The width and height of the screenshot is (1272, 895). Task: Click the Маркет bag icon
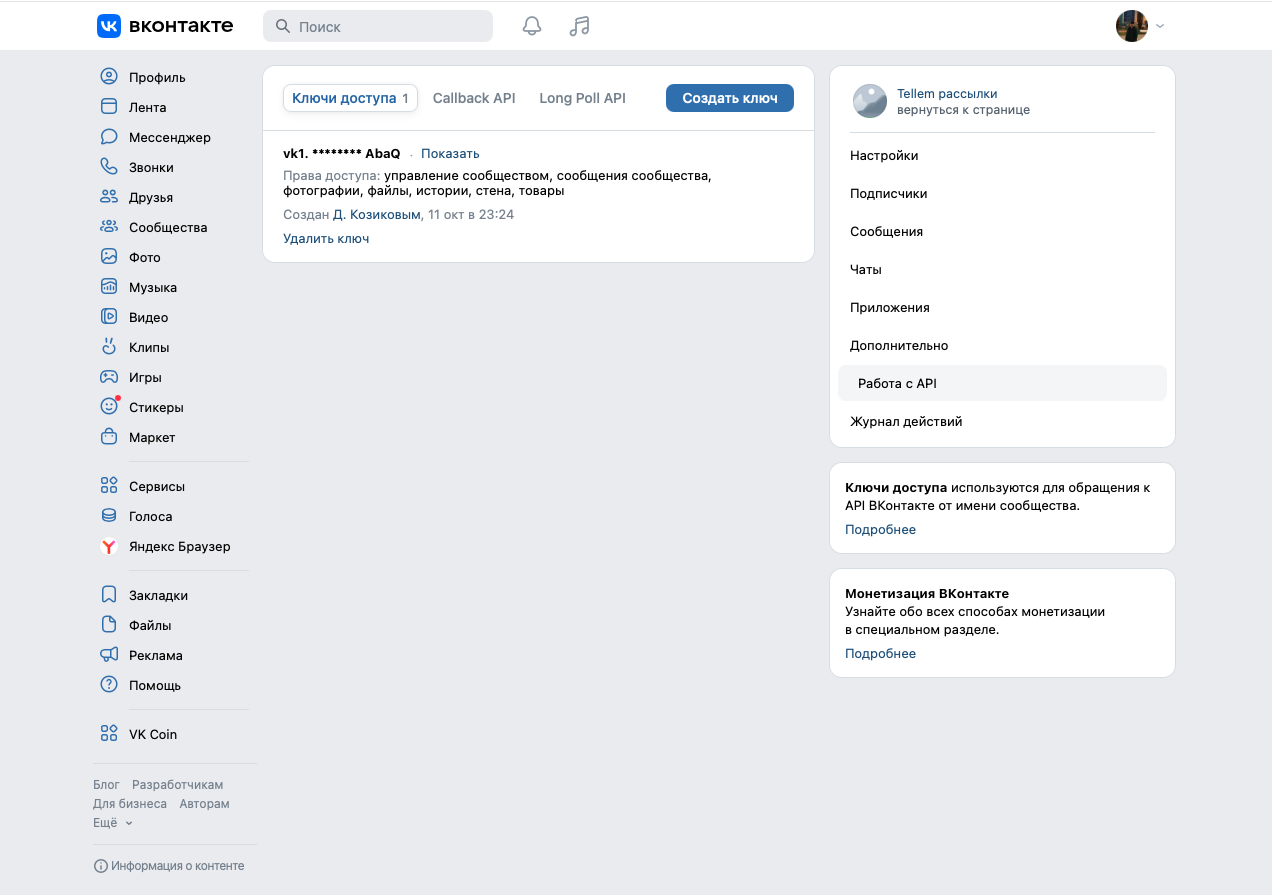coord(109,437)
